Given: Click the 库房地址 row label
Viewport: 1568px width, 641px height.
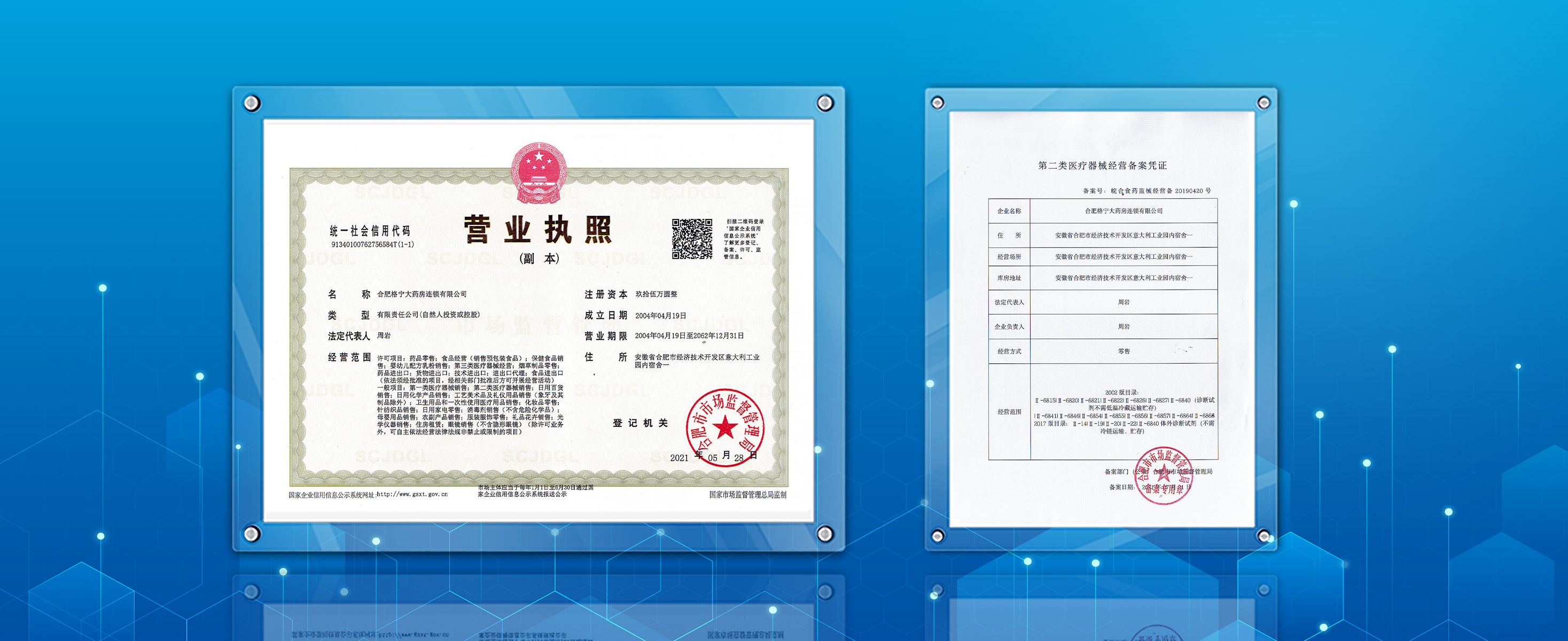Looking at the screenshot, I should [x=1009, y=278].
